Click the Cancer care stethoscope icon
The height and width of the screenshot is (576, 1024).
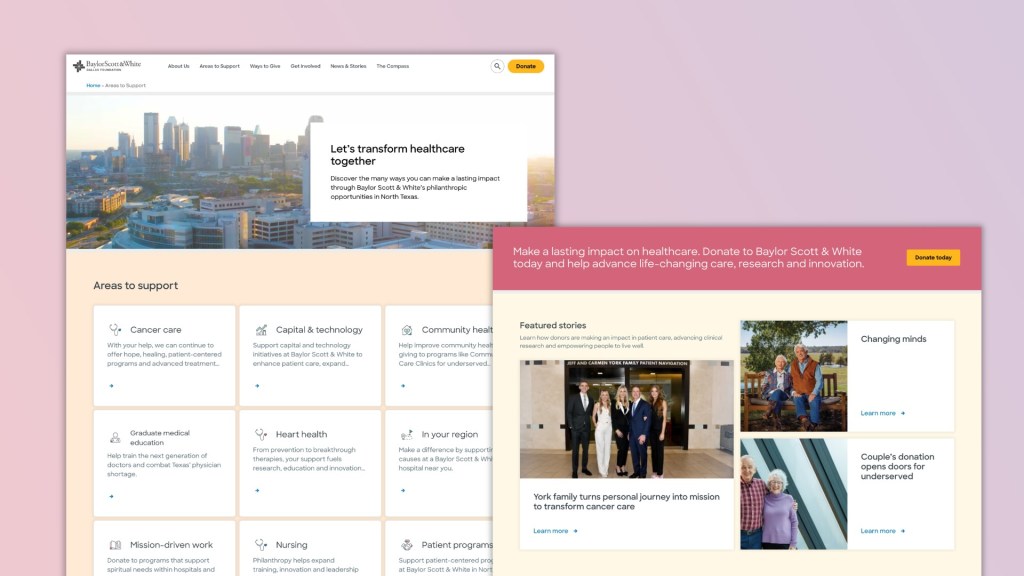coord(115,329)
